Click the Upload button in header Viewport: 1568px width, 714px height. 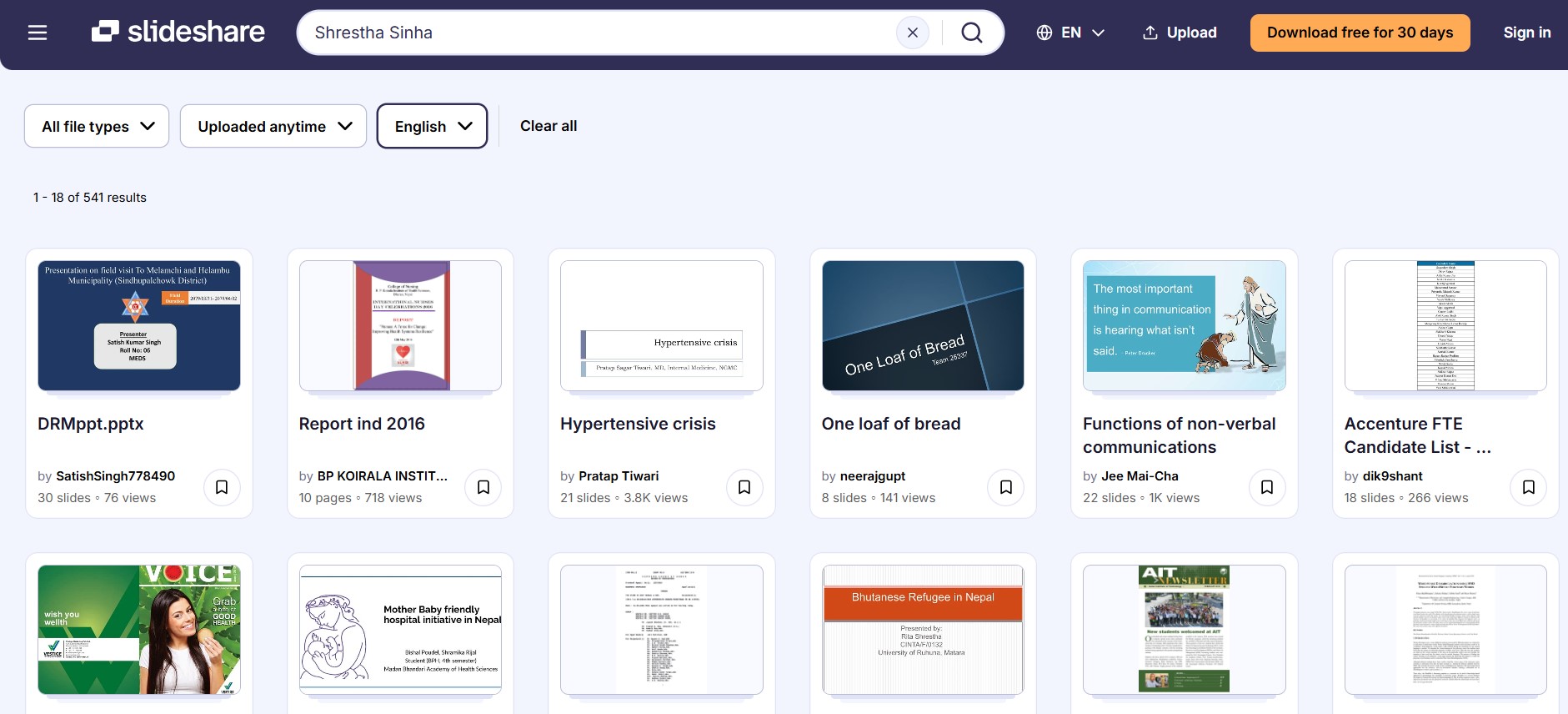click(1180, 33)
